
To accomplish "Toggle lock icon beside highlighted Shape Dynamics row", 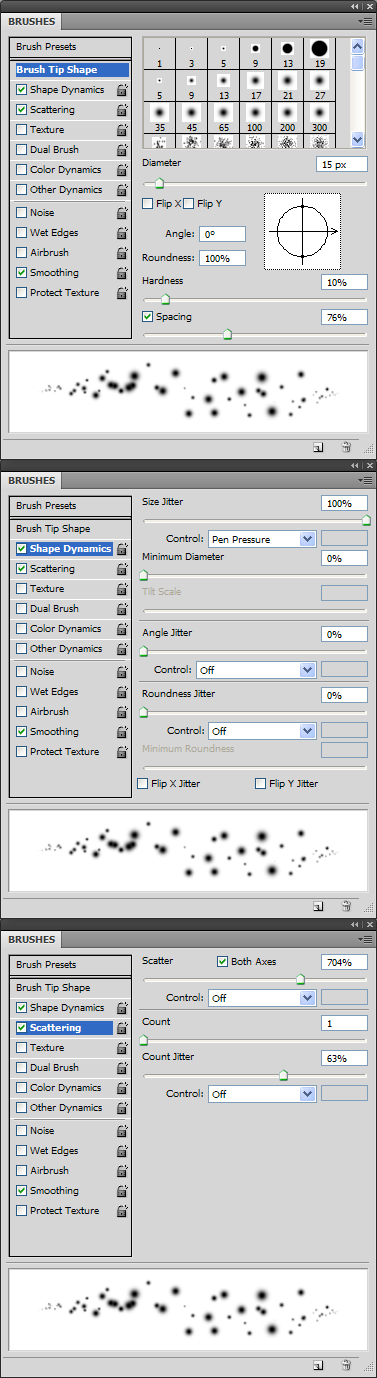I will click(122, 549).
